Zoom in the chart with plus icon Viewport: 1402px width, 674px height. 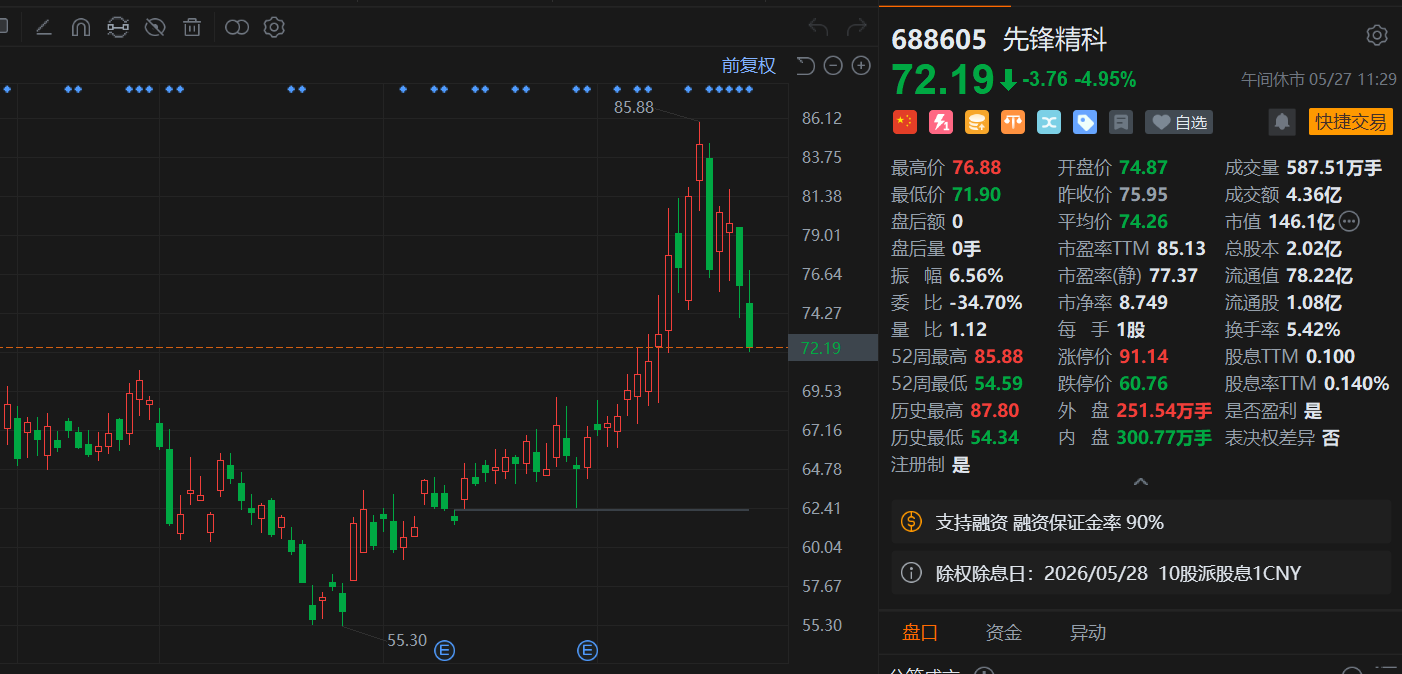coord(861,66)
